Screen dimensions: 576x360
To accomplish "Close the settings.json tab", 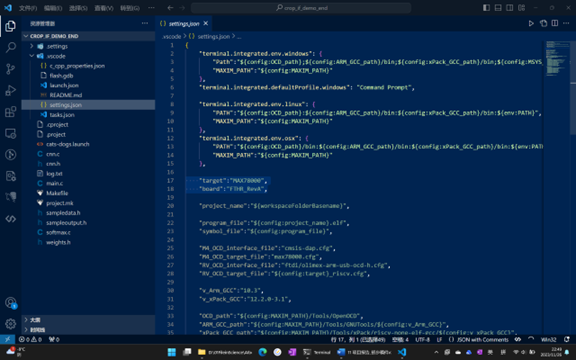I will 206,24.
